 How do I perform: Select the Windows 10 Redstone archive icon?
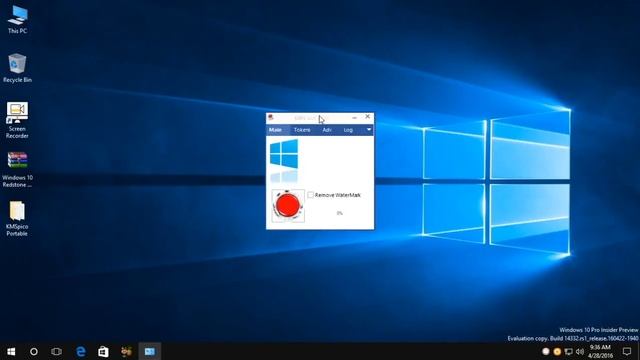point(17,170)
